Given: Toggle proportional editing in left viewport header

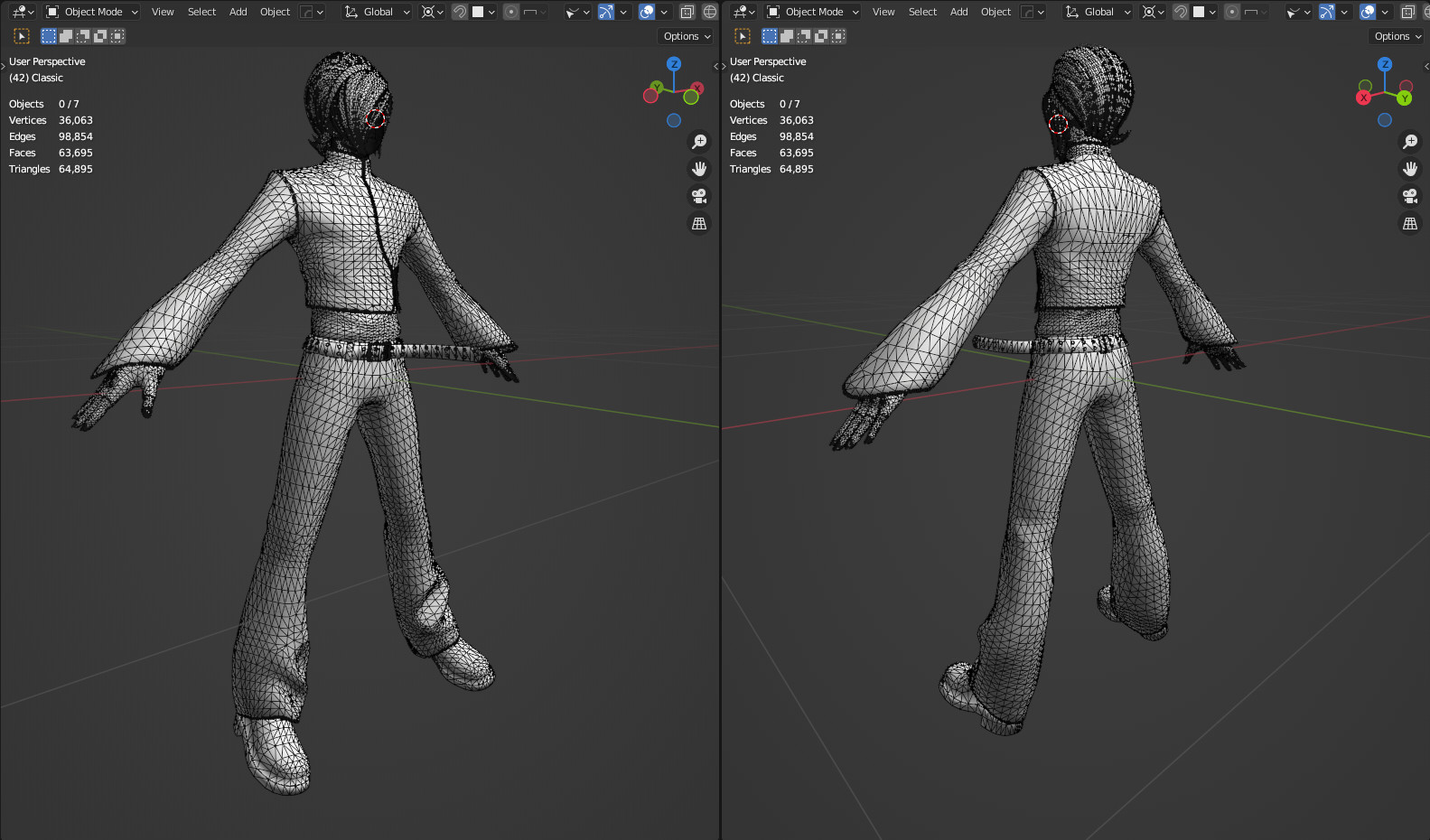Looking at the screenshot, I should coord(511,12).
